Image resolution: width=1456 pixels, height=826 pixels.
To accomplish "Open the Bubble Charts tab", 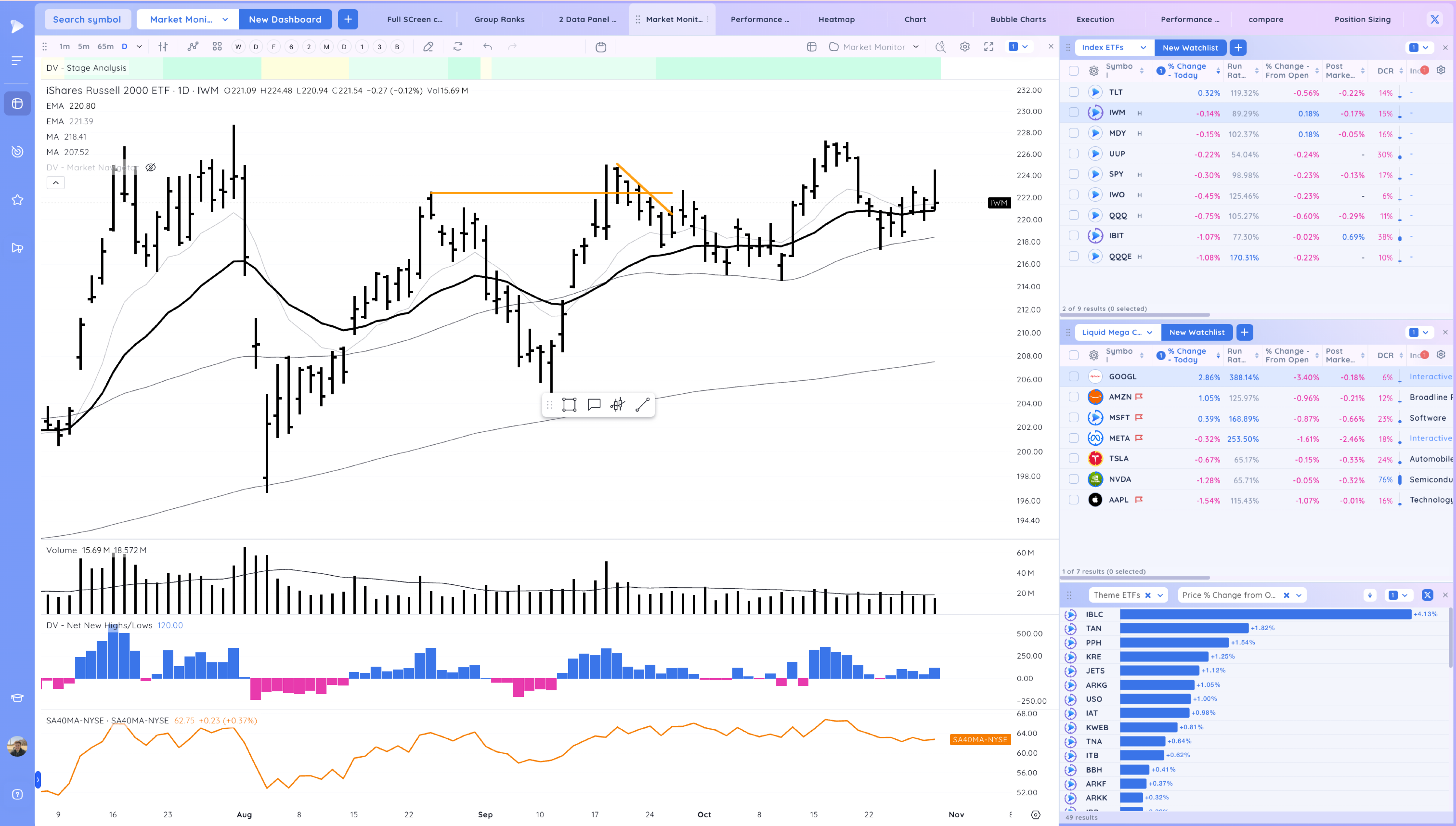I will [1017, 19].
